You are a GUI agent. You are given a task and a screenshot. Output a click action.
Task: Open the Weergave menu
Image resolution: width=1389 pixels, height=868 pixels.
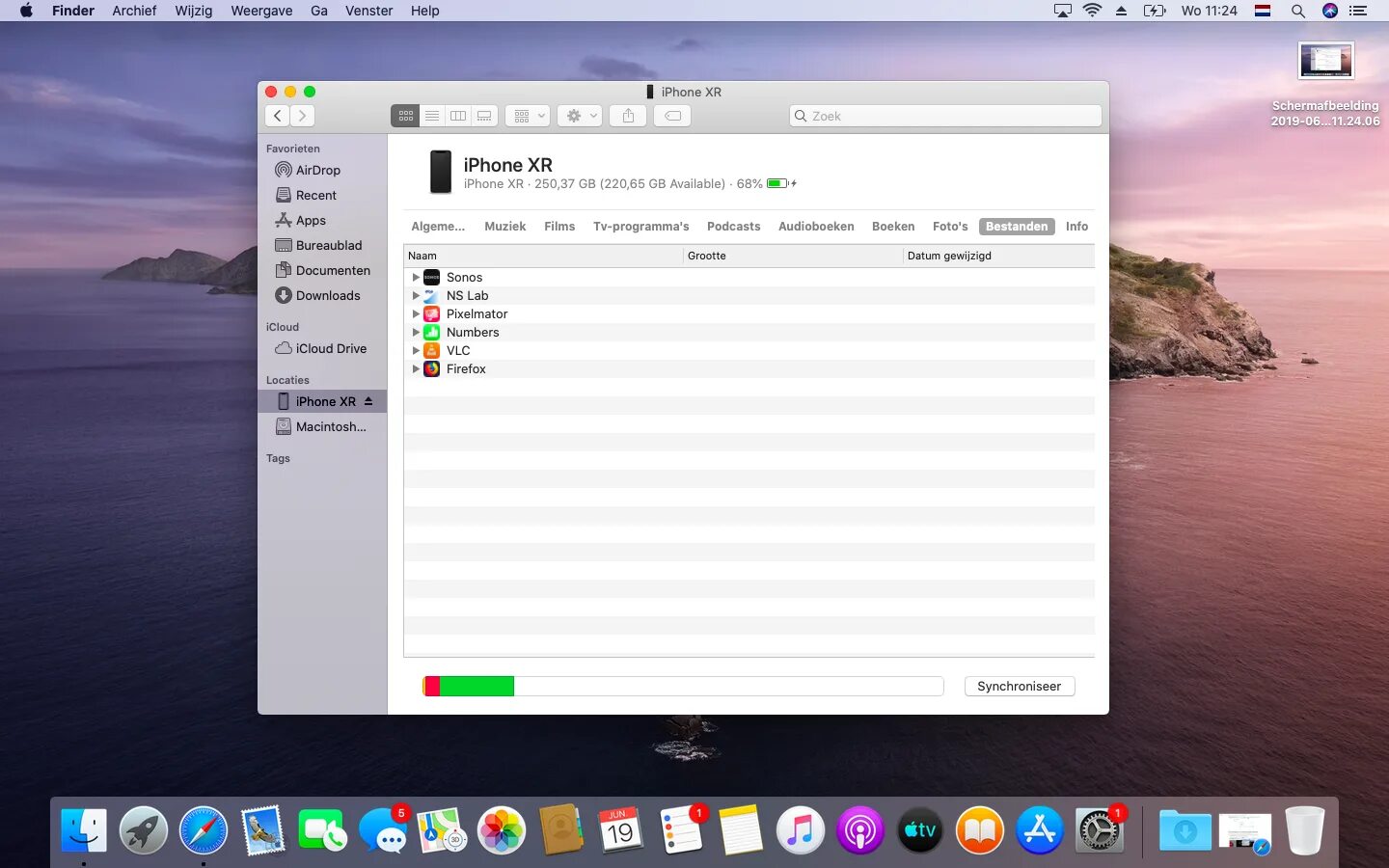point(261,11)
